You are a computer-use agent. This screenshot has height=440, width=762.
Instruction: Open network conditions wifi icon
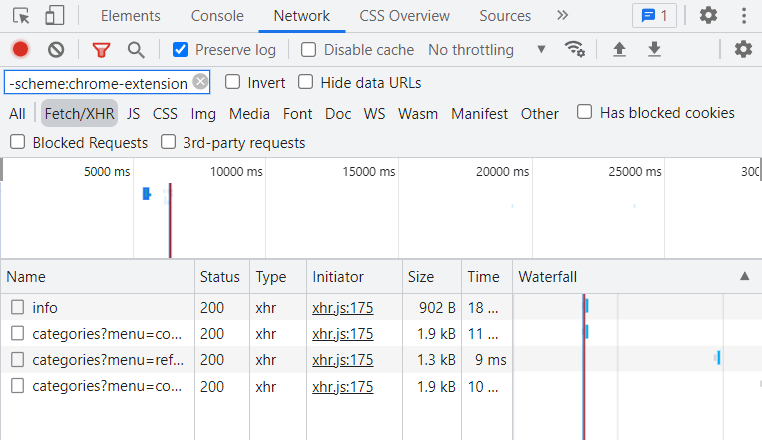click(x=574, y=49)
